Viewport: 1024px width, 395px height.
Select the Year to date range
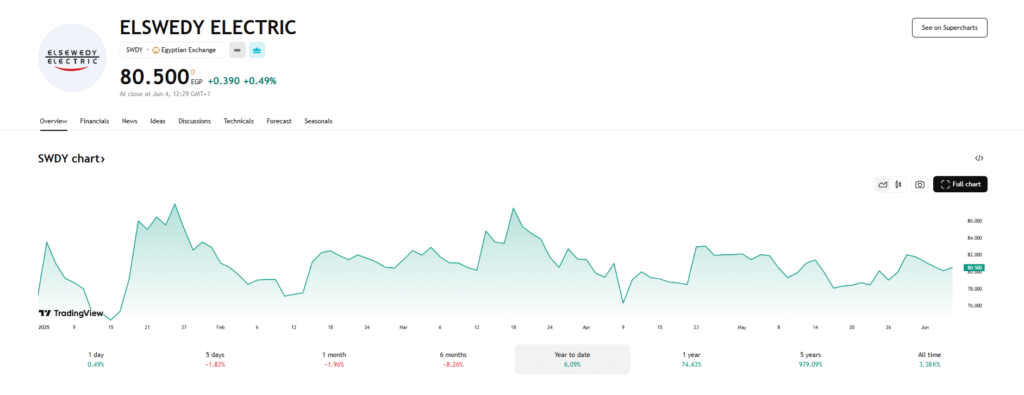point(572,359)
